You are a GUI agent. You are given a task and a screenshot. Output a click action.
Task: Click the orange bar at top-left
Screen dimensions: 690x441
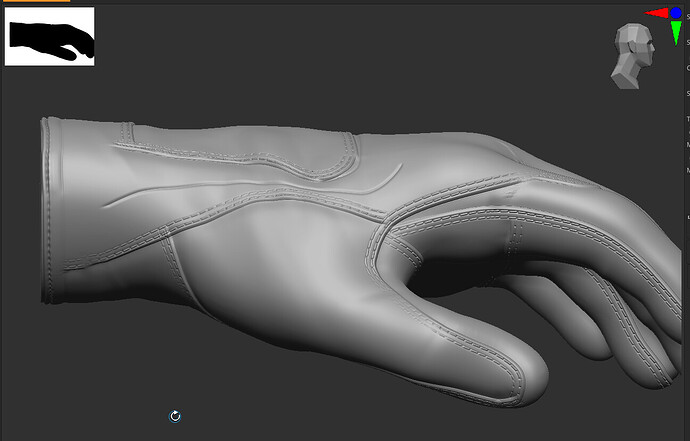click(x=37, y=1)
